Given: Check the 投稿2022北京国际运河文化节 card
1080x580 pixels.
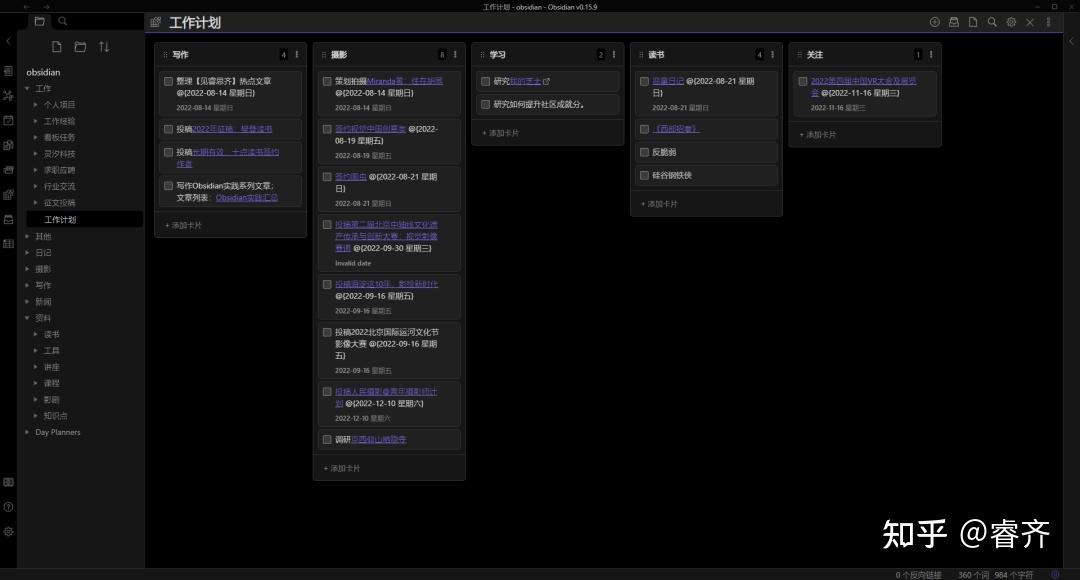Looking at the screenshot, I should 327,332.
